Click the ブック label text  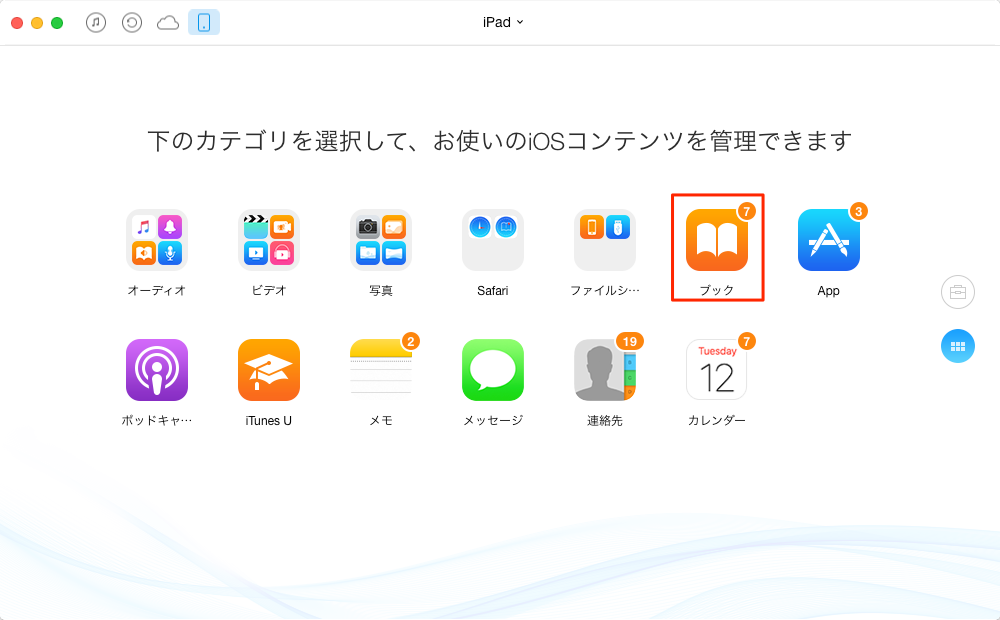[717, 290]
